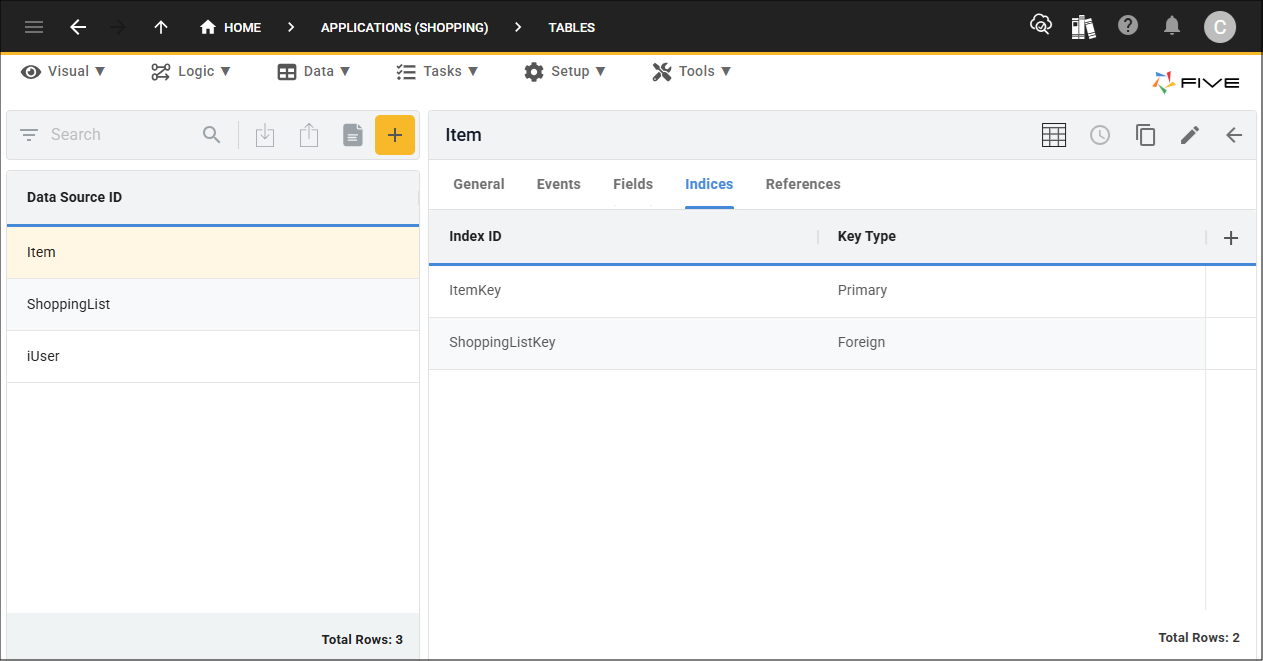
Task: Open the table grid view icon
Action: click(x=1054, y=135)
